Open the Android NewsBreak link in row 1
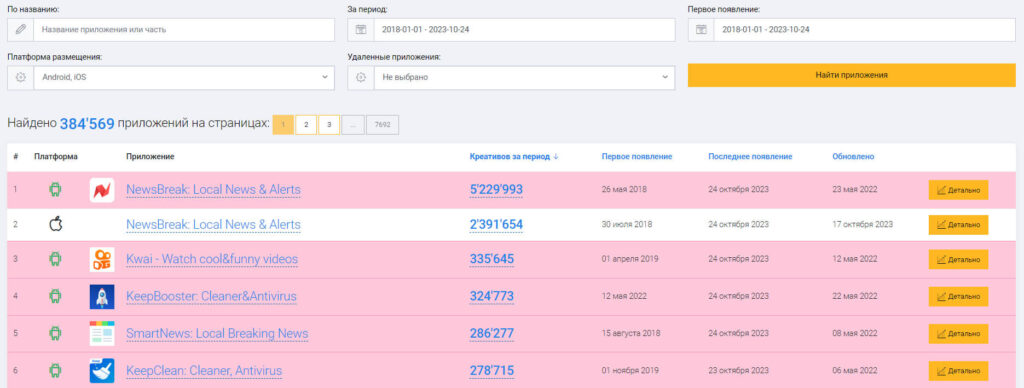The image size is (1024, 388). point(214,189)
